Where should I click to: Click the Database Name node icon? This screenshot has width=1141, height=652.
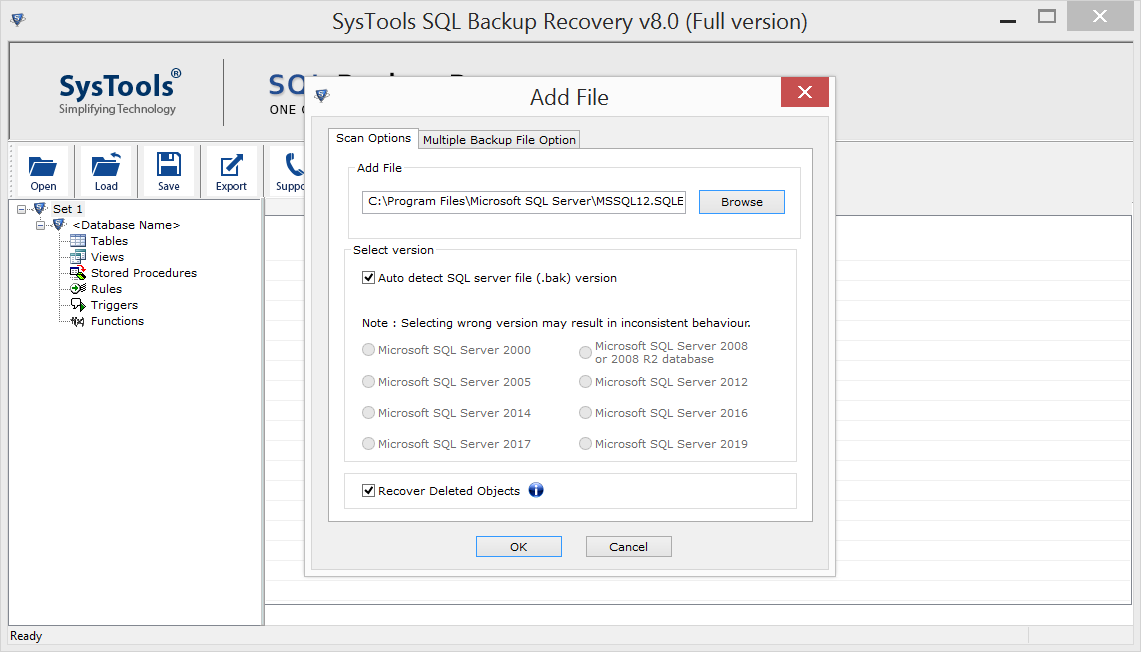tap(60, 225)
